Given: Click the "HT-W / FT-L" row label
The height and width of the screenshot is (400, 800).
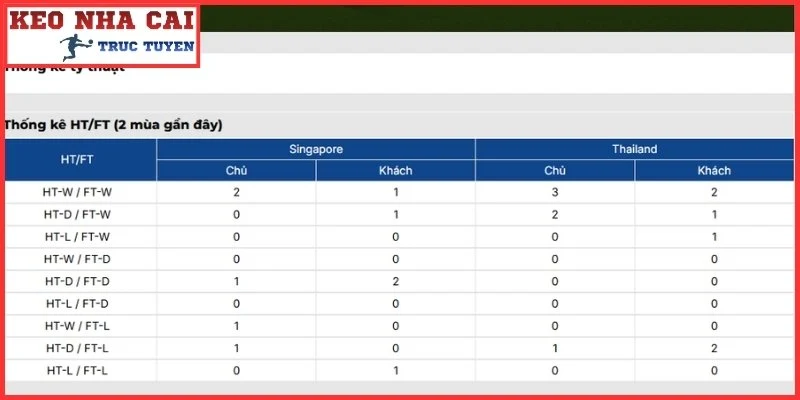Looking at the screenshot, I should coord(77,326).
